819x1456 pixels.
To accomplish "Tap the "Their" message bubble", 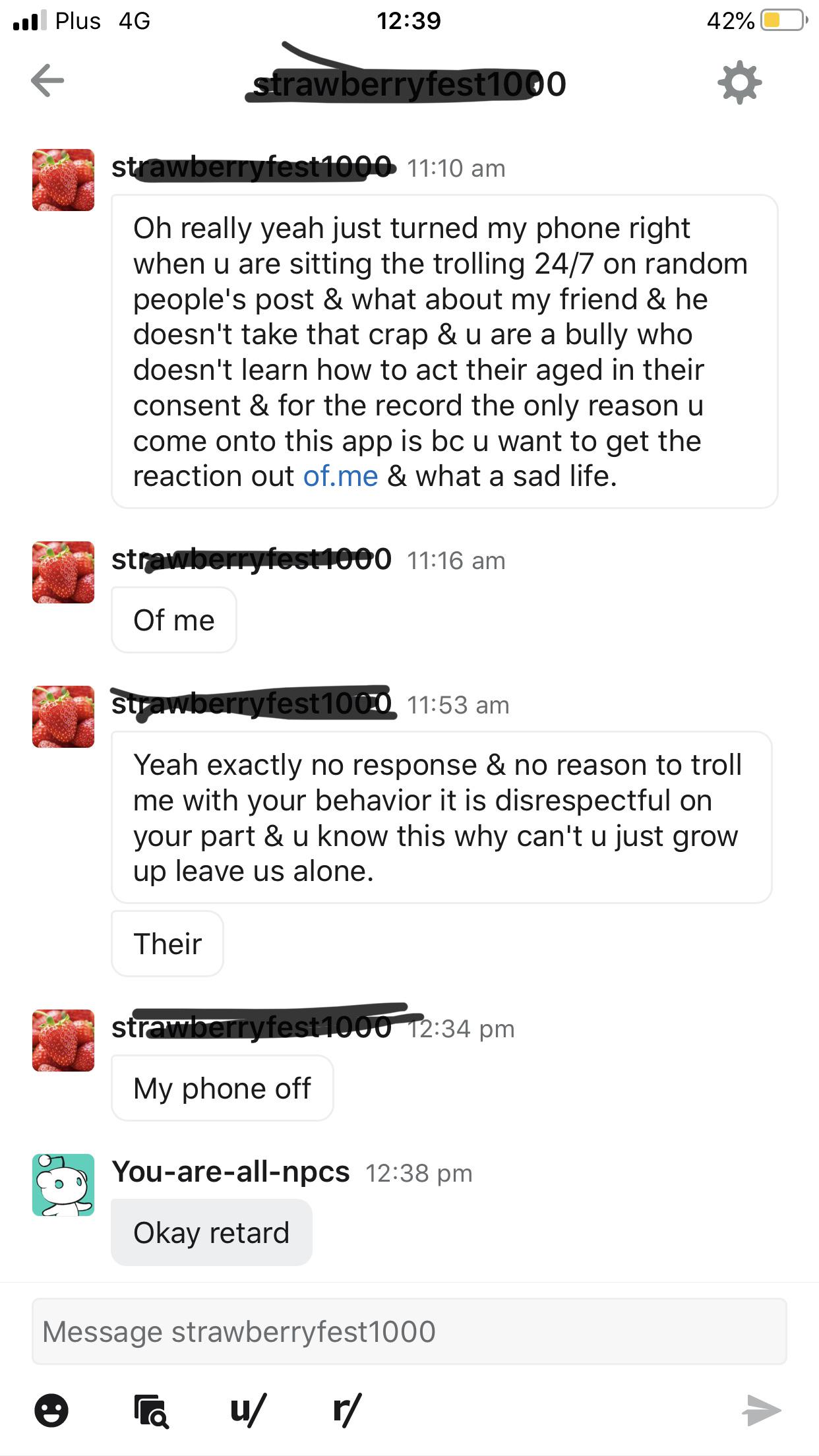I will click(167, 944).
